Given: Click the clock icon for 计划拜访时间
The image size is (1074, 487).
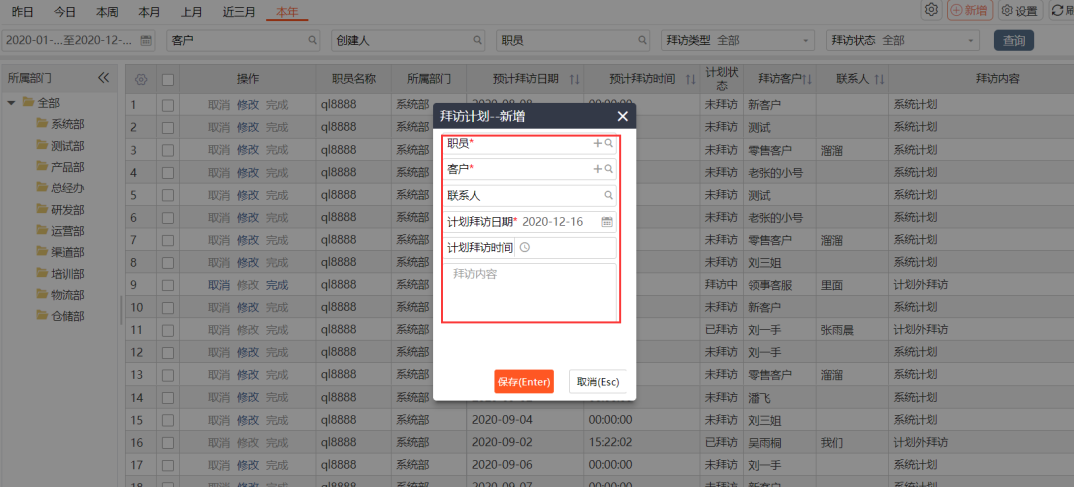Looking at the screenshot, I should (525, 248).
